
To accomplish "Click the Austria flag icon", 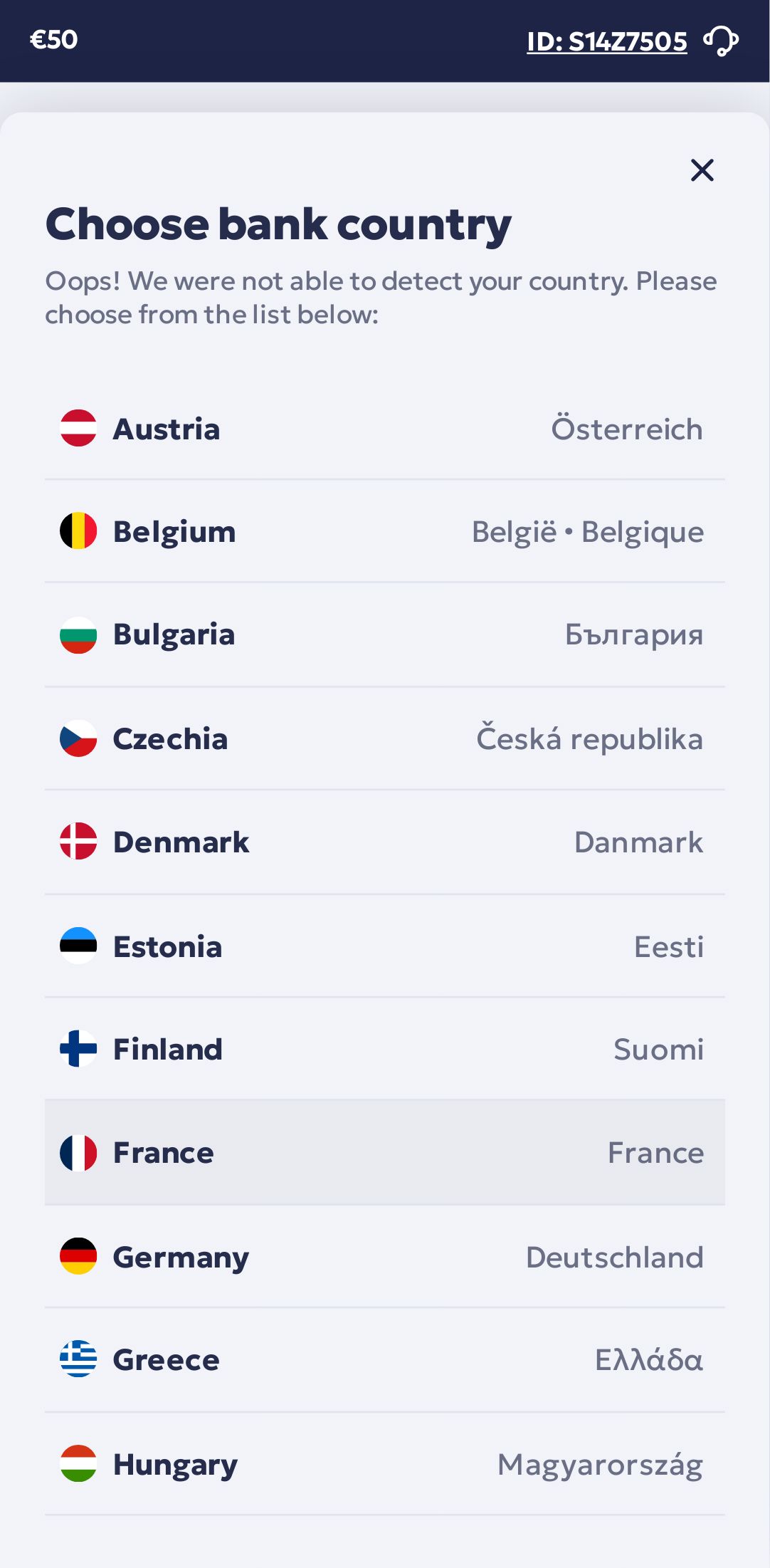I will coord(78,429).
